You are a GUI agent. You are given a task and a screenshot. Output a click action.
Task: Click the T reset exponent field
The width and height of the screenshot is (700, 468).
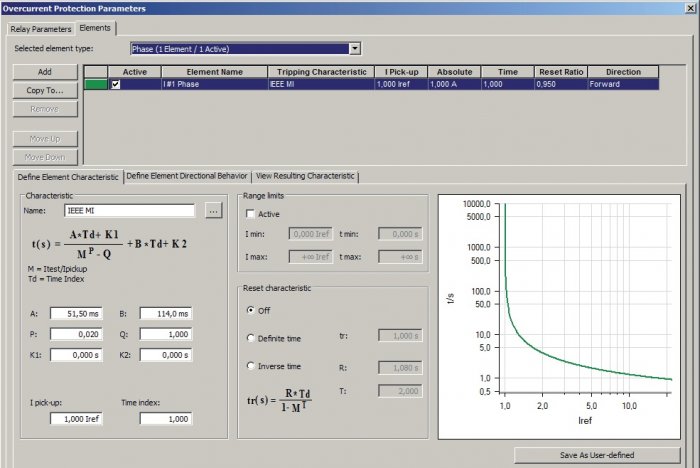click(x=400, y=391)
